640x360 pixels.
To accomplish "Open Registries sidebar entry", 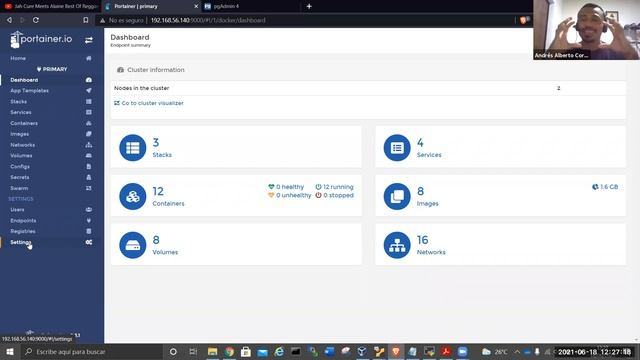I will (x=23, y=231).
